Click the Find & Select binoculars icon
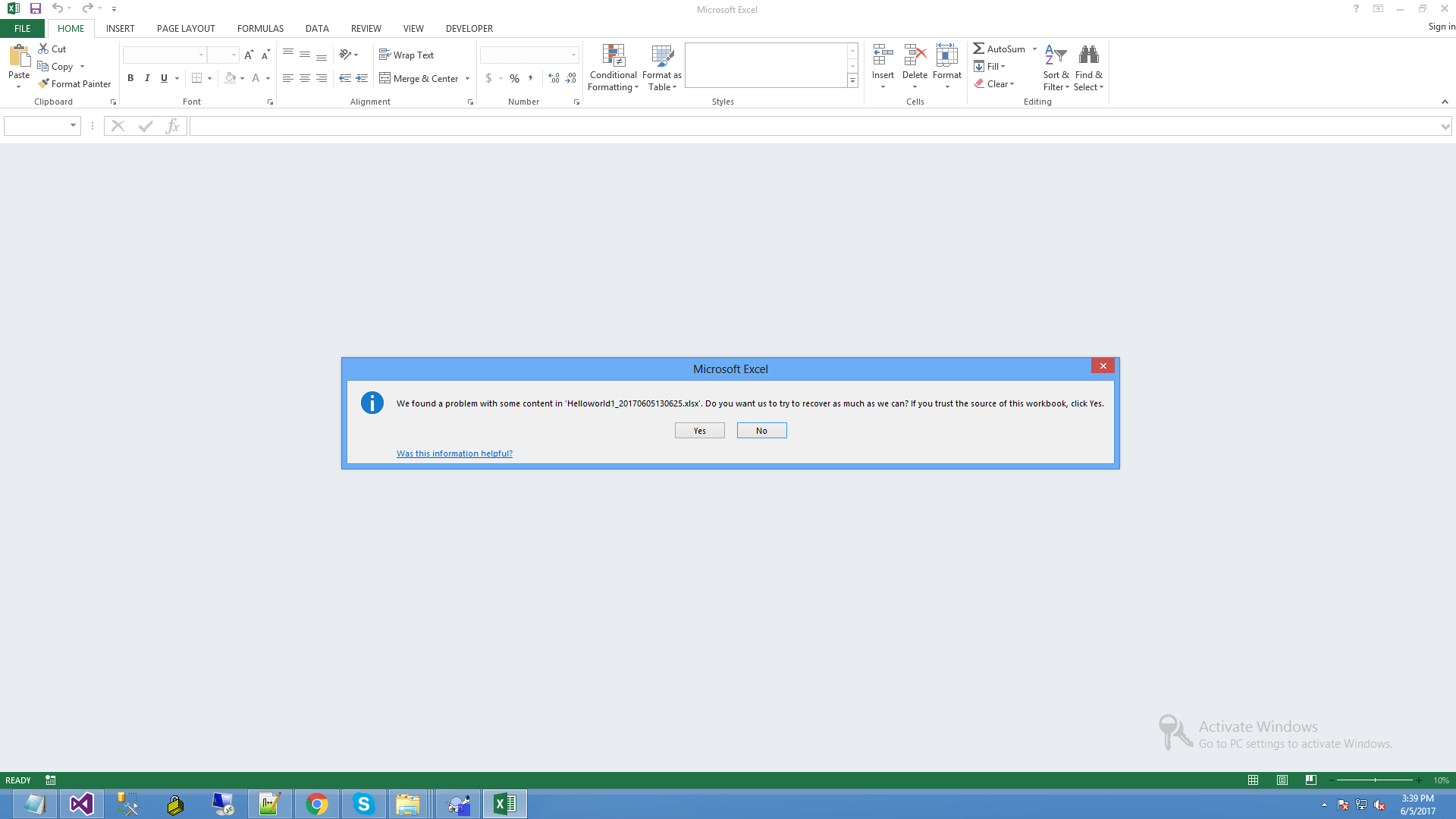1456x819 pixels. point(1088,56)
